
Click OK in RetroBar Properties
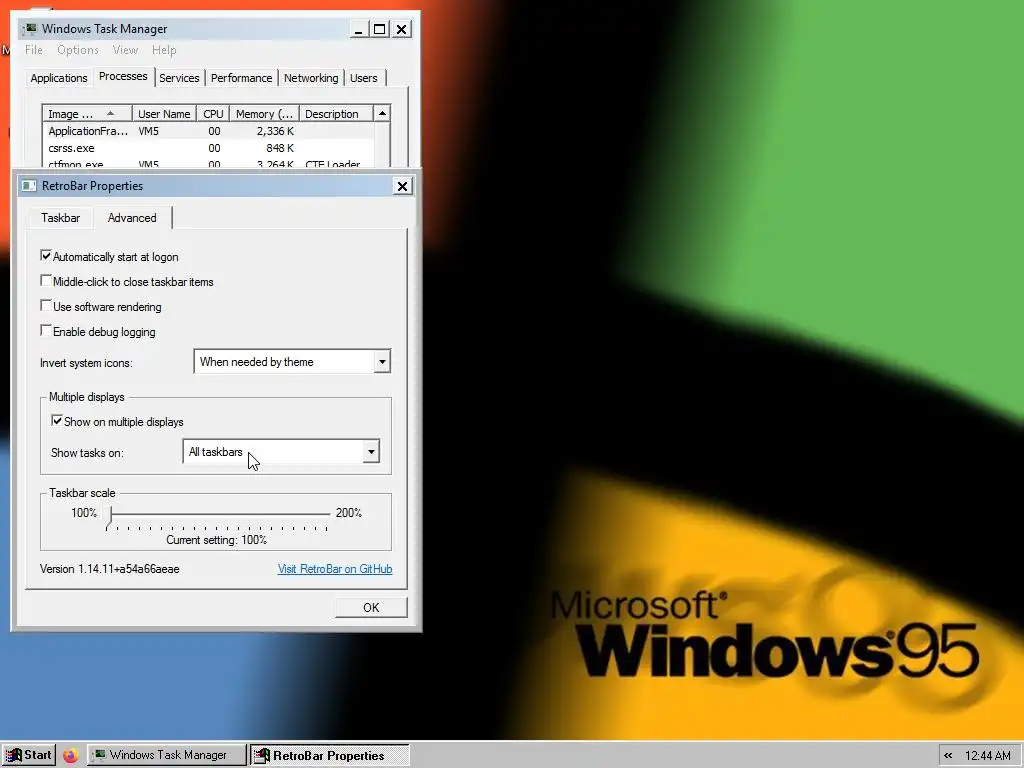[x=371, y=607]
